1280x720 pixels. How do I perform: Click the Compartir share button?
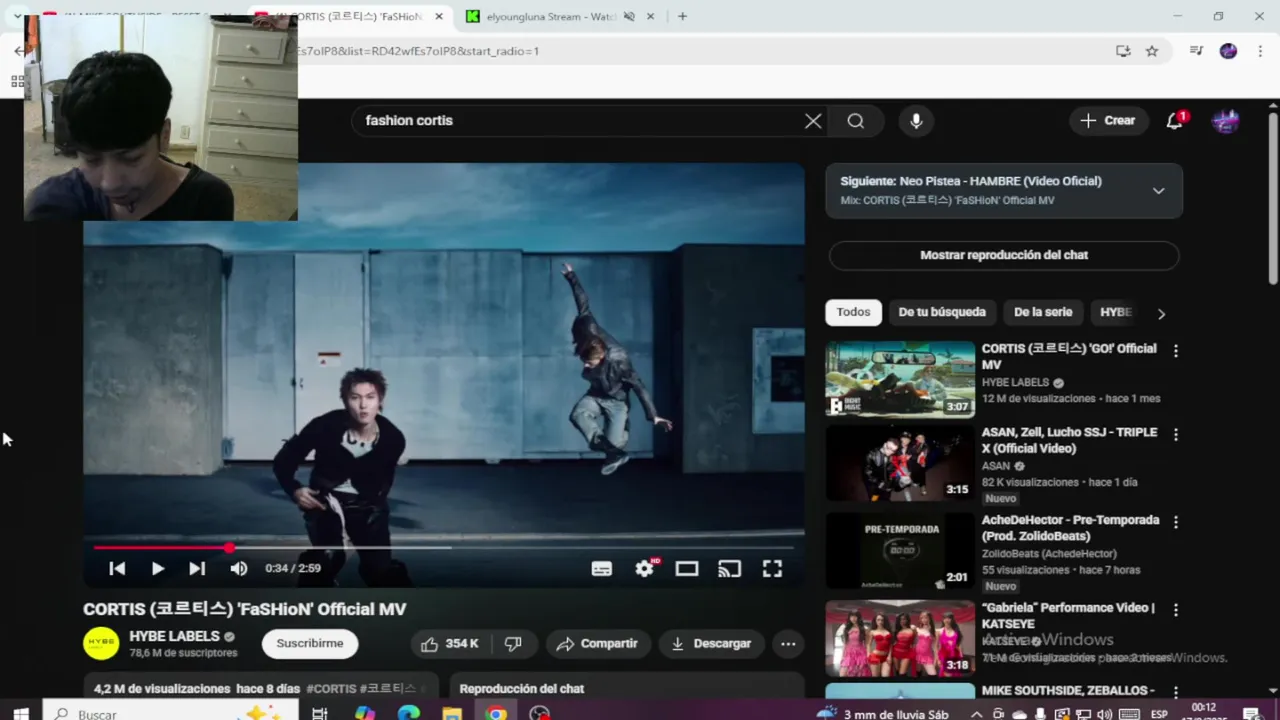[x=597, y=644]
